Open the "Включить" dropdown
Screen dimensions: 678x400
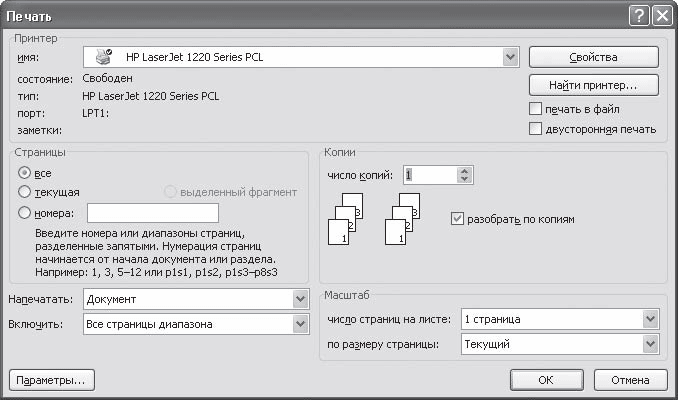(300, 324)
